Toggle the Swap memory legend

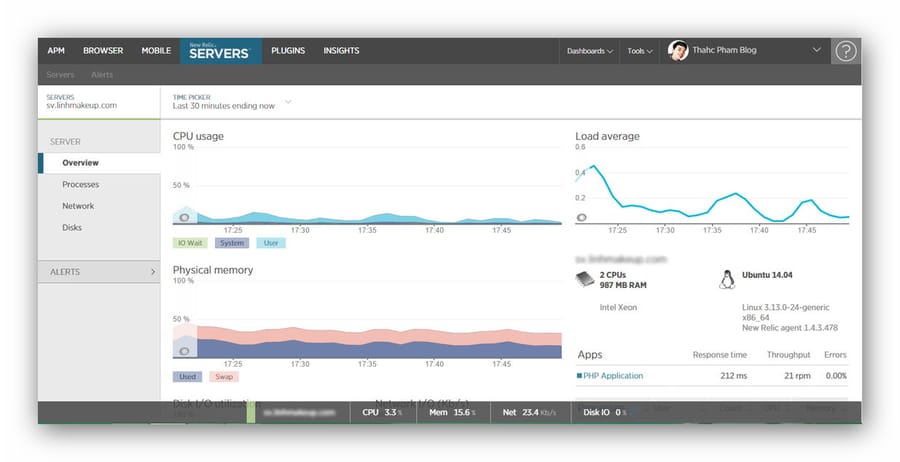[x=224, y=376]
